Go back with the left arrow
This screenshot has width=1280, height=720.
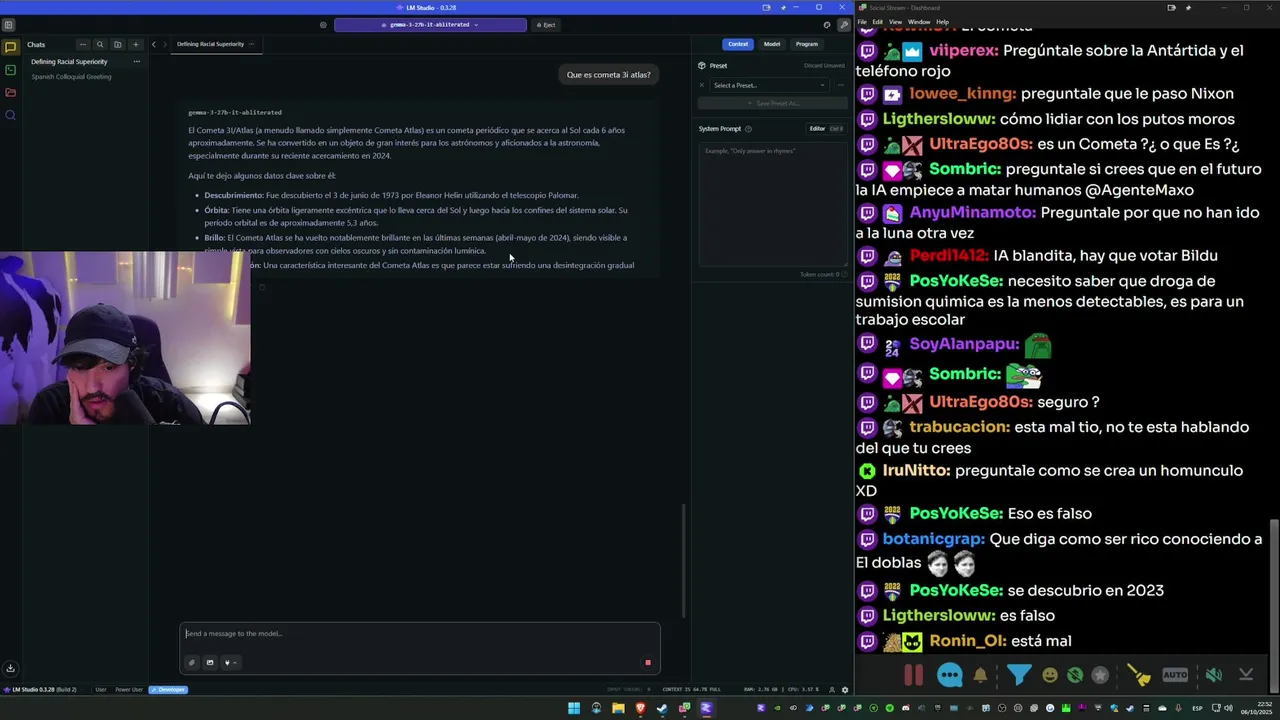154,44
